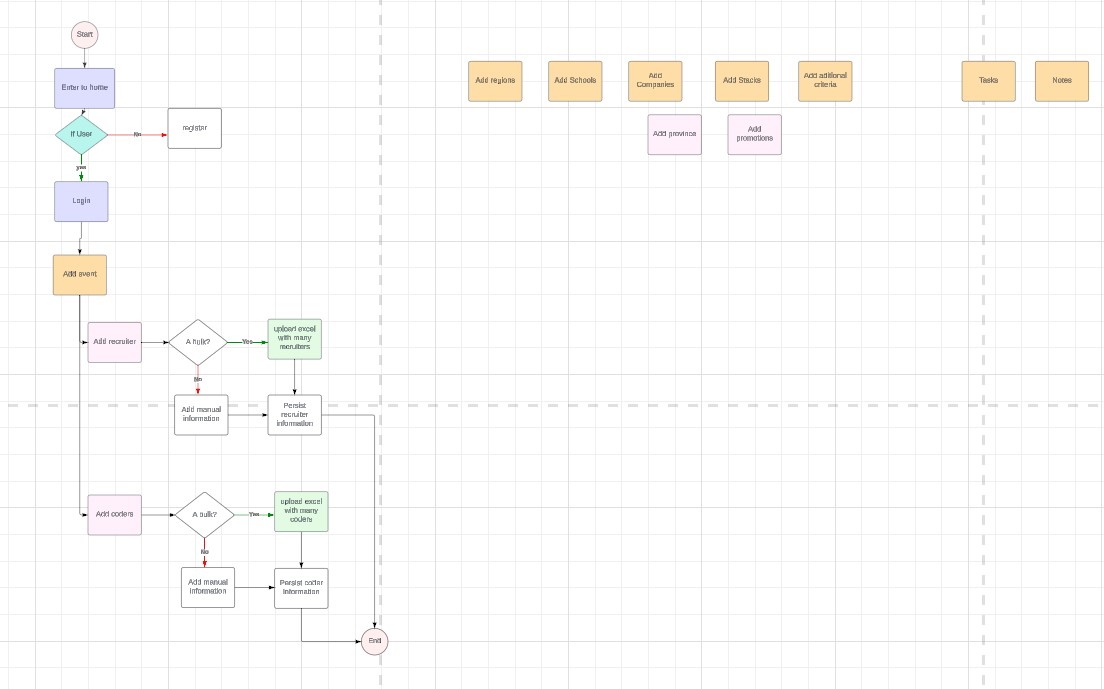
Task: Click the upload excel with many recruiters box
Action: (x=294, y=339)
